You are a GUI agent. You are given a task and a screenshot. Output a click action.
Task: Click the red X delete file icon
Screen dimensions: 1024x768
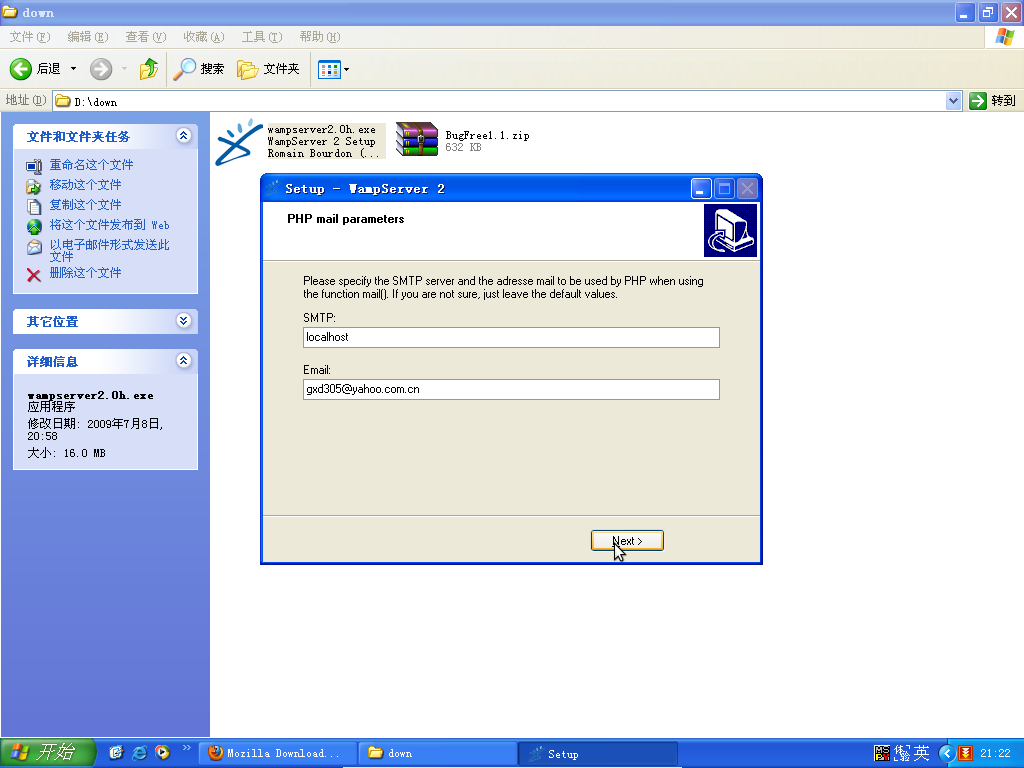[34, 275]
